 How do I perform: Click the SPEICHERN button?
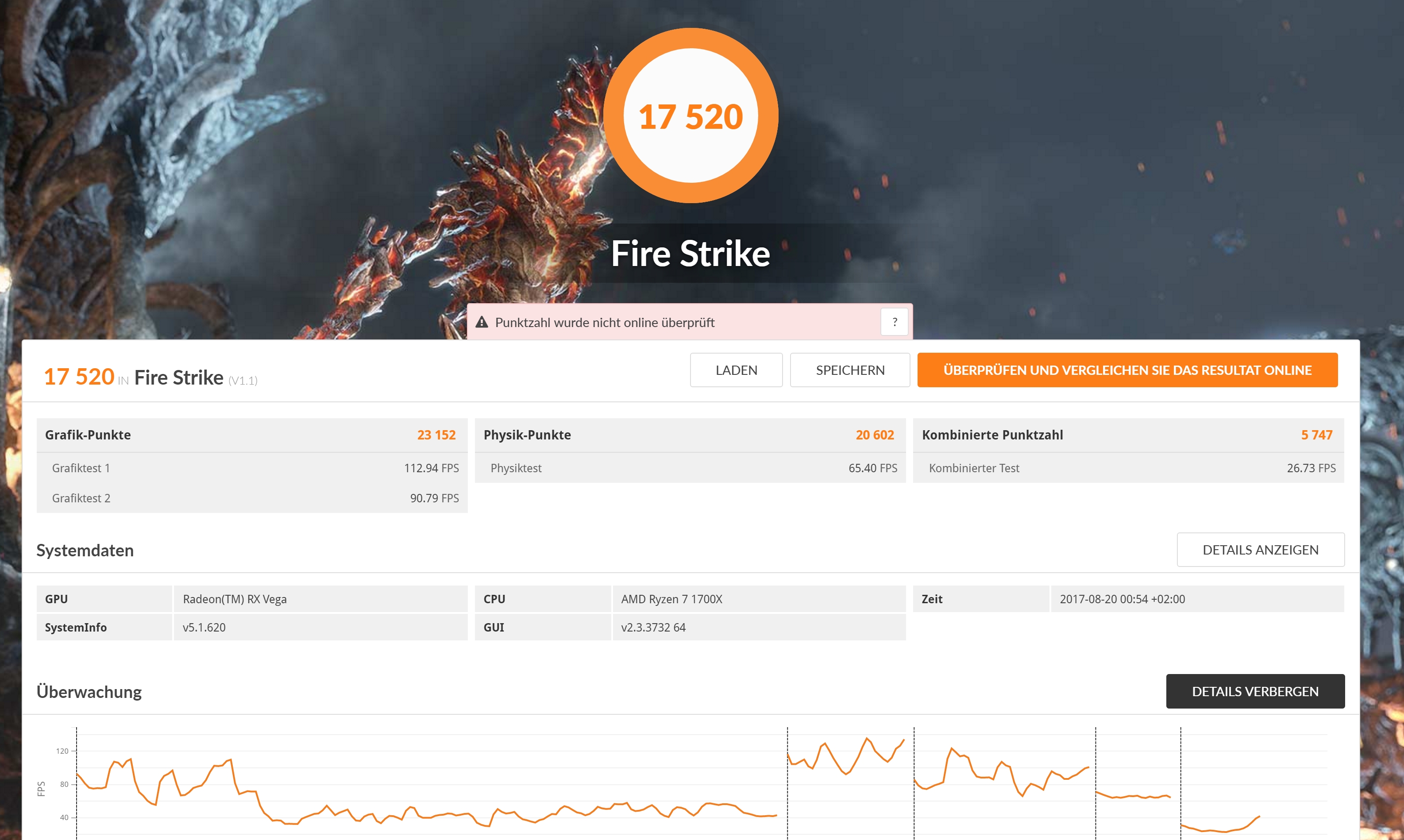(x=849, y=370)
